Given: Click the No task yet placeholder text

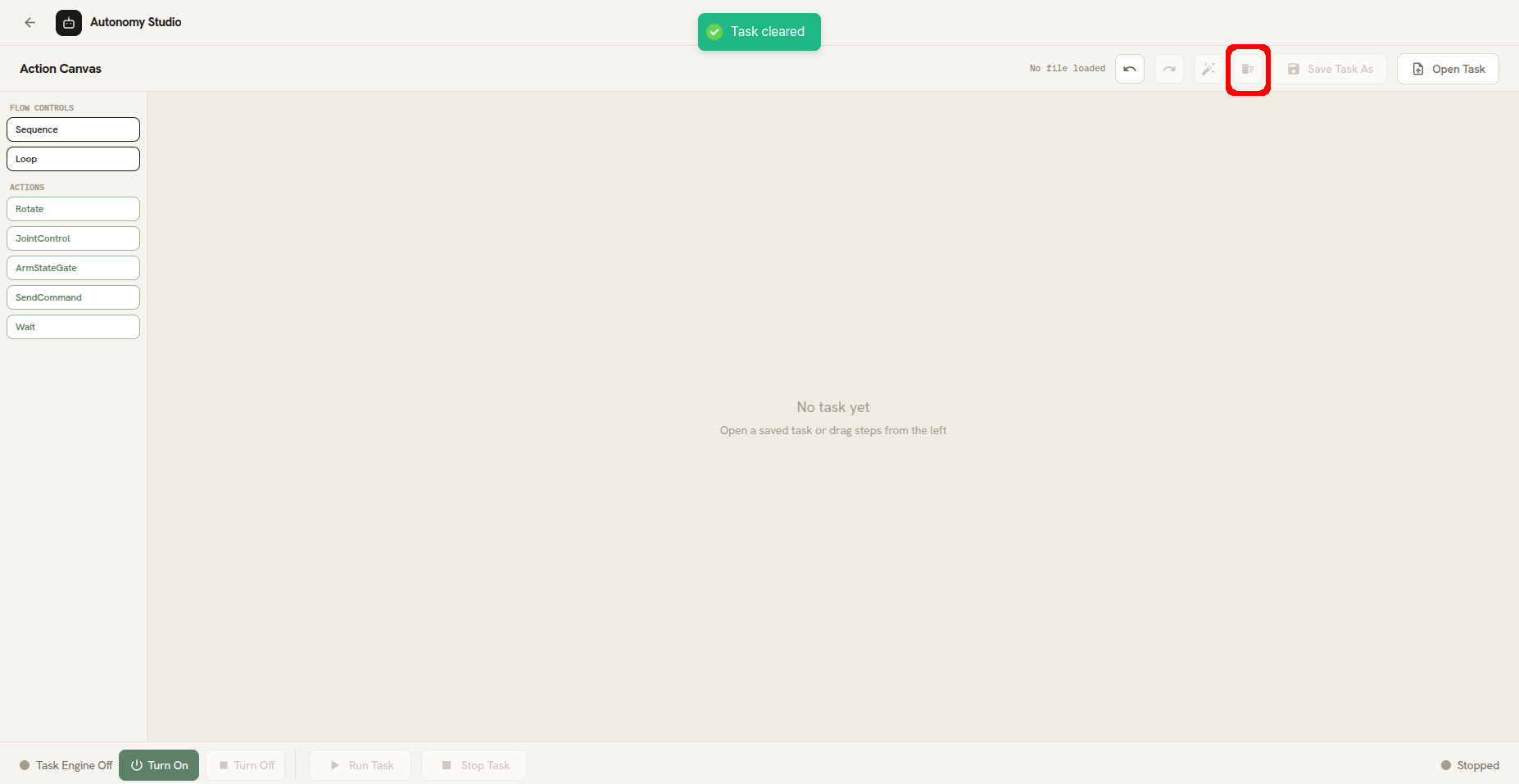Looking at the screenshot, I should point(833,407).
